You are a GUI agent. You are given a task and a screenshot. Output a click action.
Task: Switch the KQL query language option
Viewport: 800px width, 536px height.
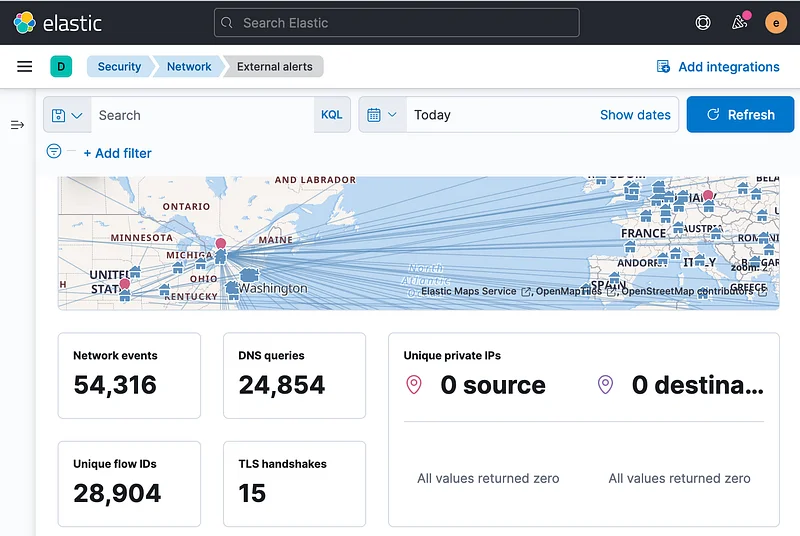point(332,115)
